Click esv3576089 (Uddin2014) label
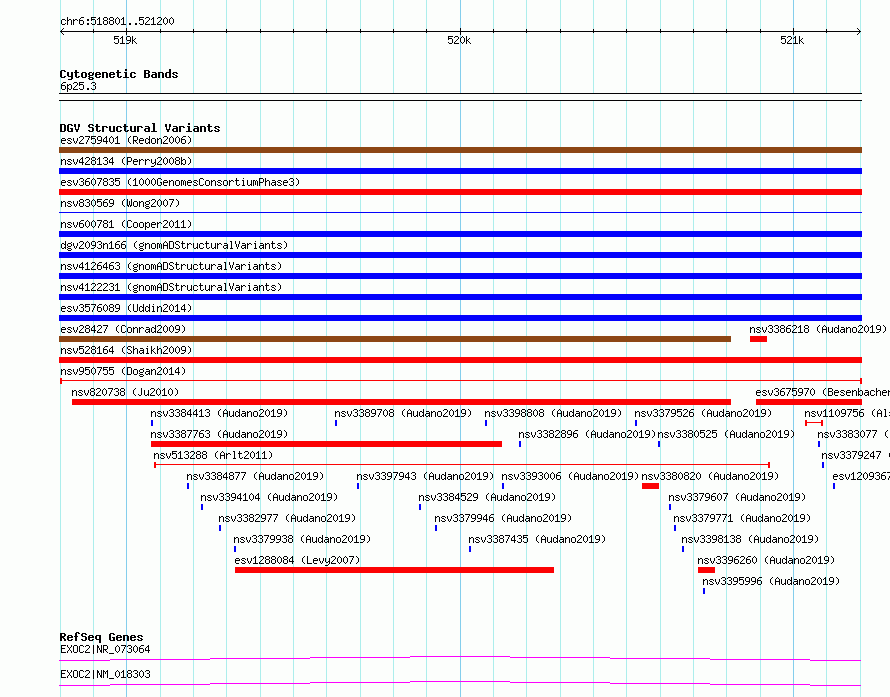Viewport: 890px width, 697px height. (x=126, y=308)
